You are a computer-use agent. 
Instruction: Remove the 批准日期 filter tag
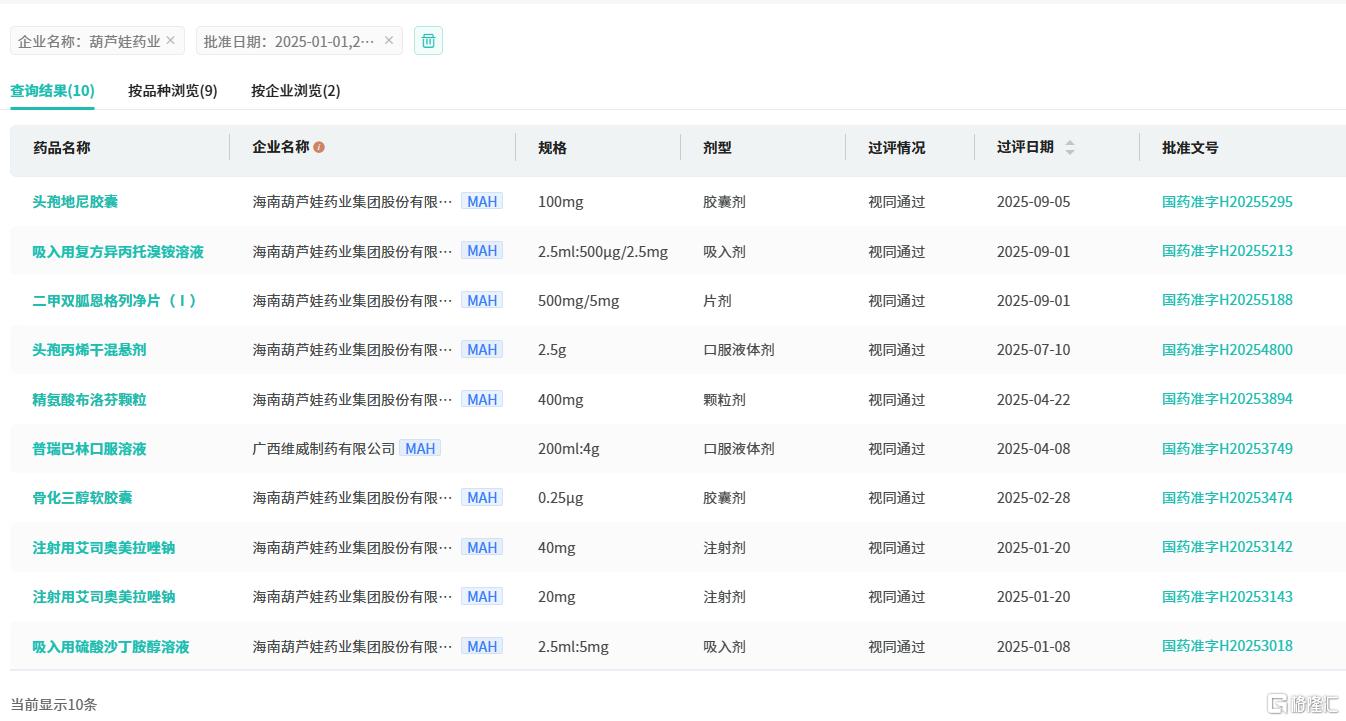[389, 40]
